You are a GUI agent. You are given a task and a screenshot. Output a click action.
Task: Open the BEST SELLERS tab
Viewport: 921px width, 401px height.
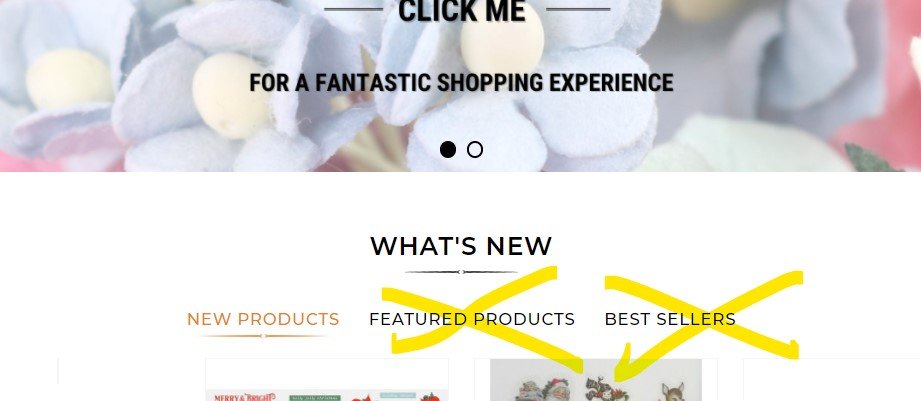[670, 319]
